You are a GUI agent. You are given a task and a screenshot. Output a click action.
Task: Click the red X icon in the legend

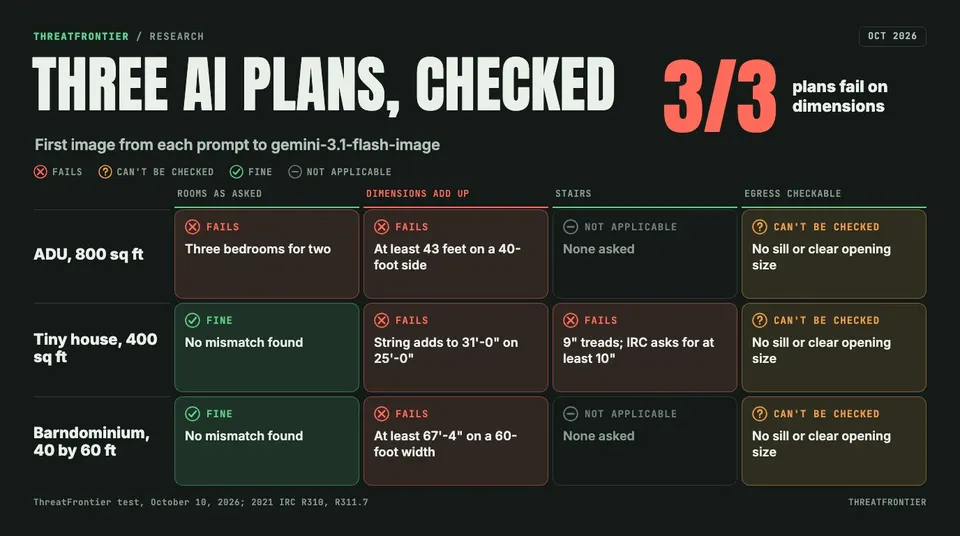pyautogui.click(x=40, y=172)
